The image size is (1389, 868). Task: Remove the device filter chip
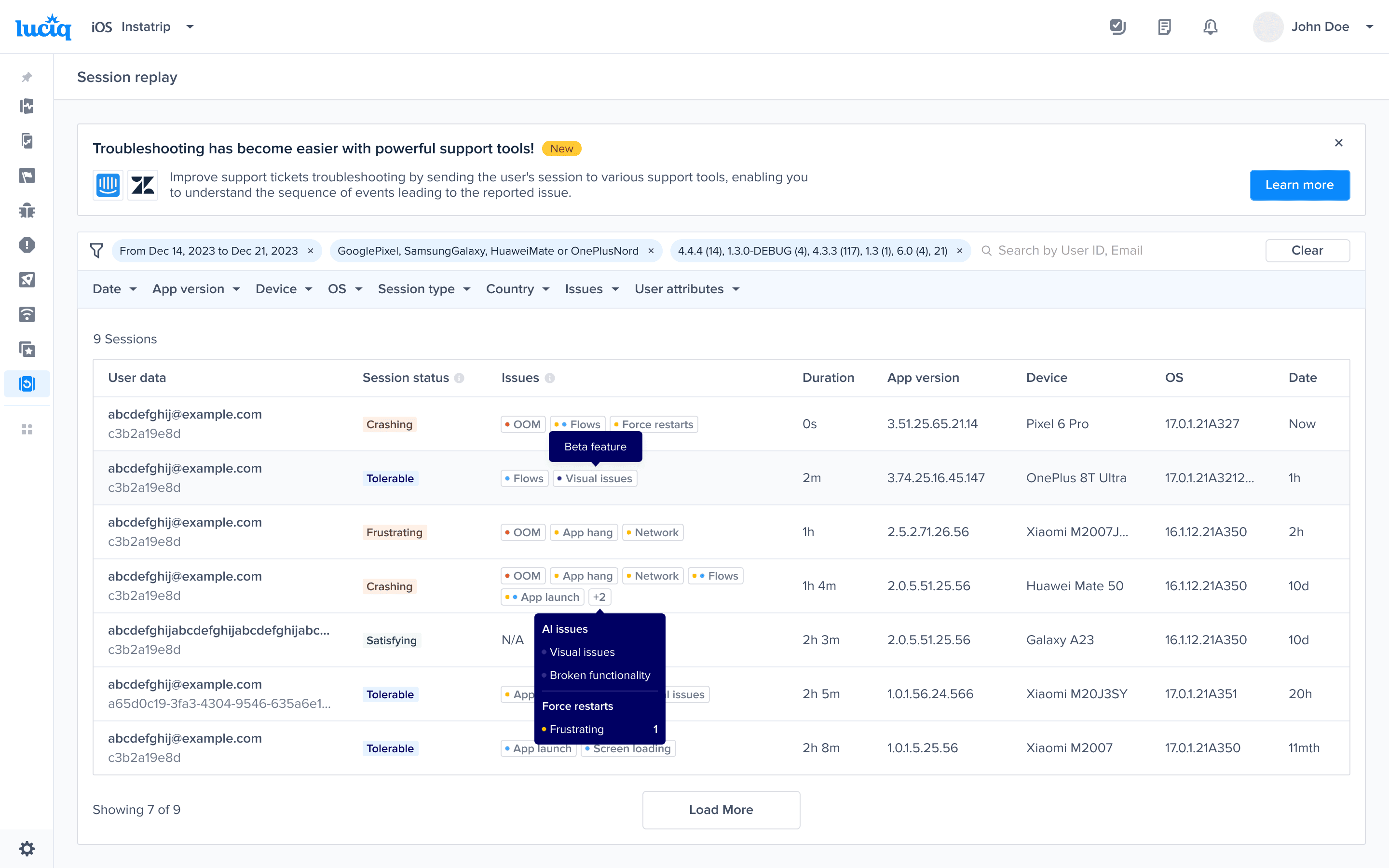pyautogui.click(x=651, y=251)
